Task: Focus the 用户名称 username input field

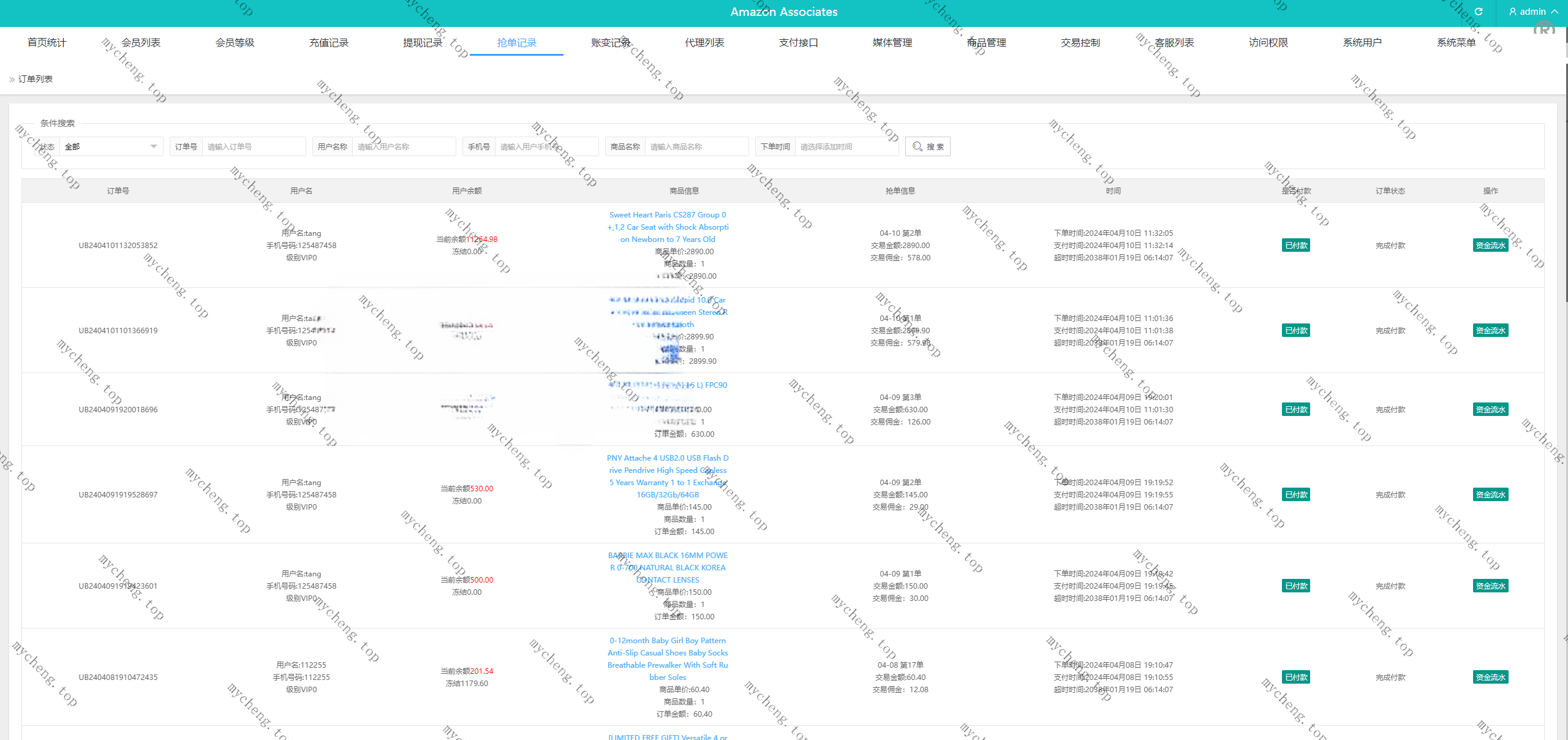Action: click(x=403, y=146)
